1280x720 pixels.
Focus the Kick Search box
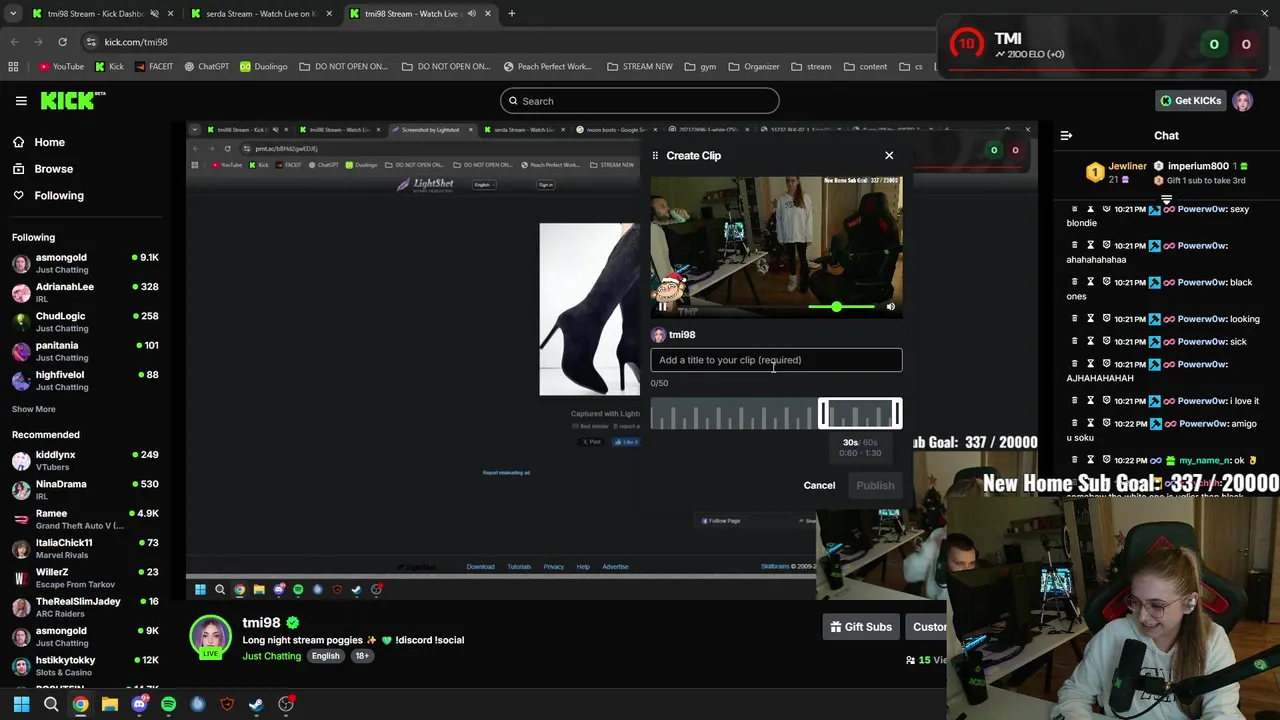640,101
